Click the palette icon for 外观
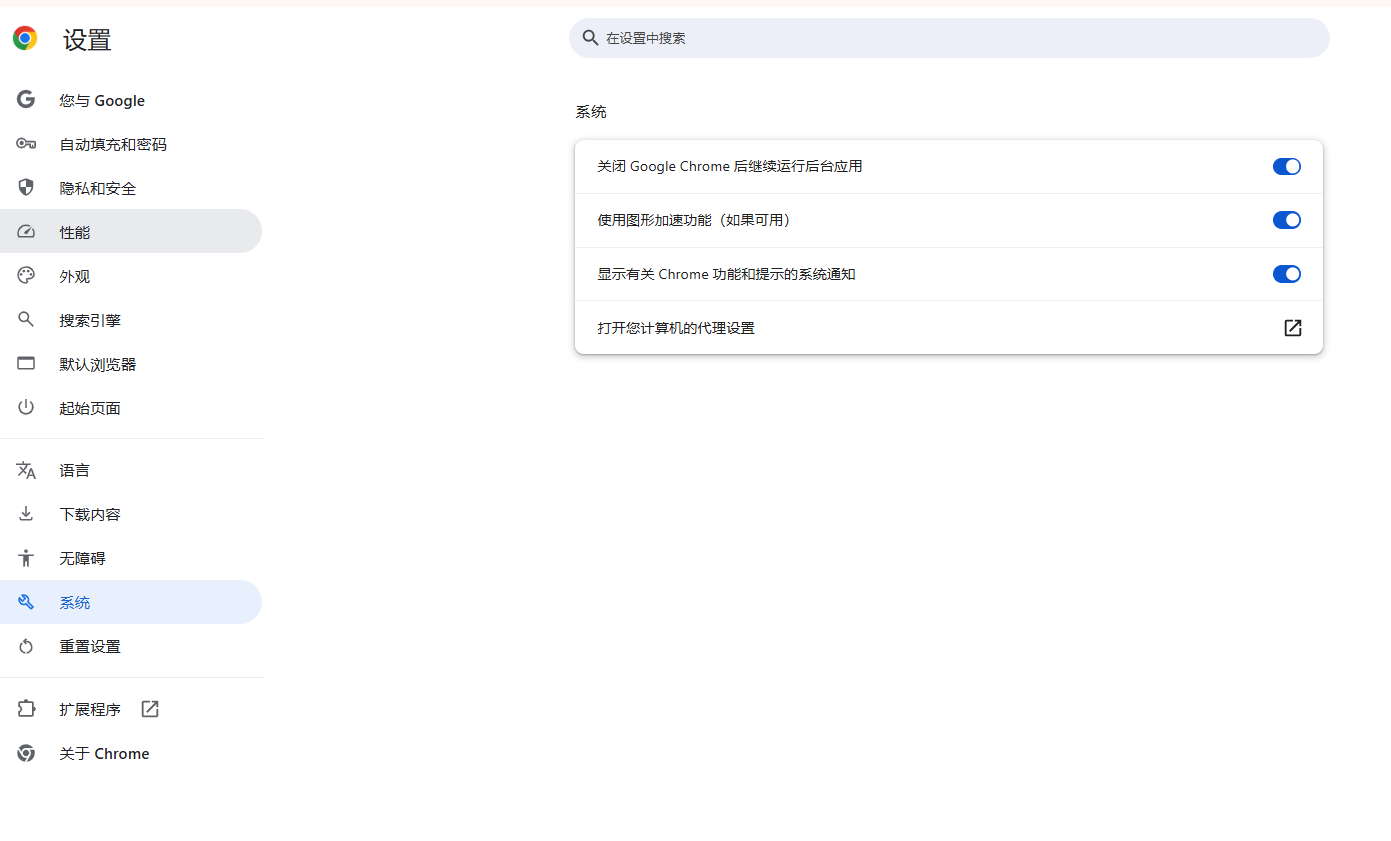Screen dimensions: 1391x841 [x=26, y=276]
